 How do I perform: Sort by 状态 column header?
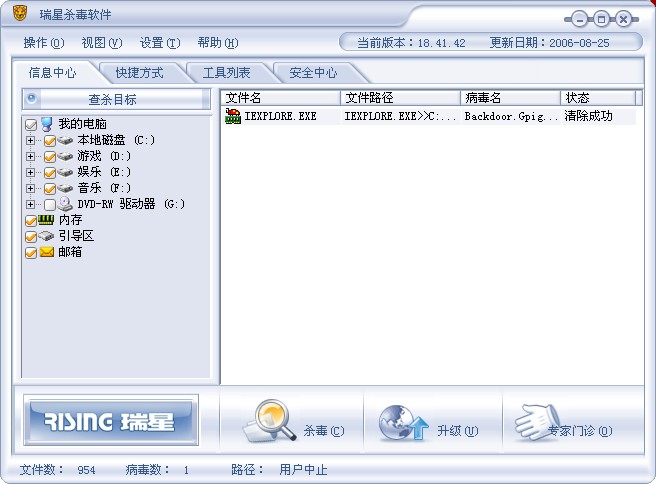pos(598,98)
